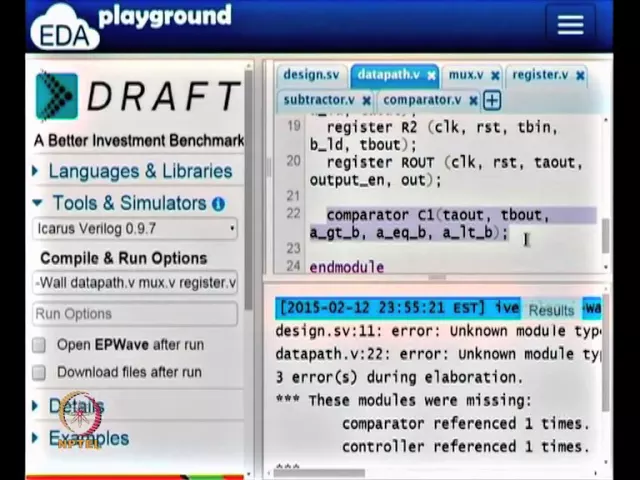Switch to the register.v tab

540,75
